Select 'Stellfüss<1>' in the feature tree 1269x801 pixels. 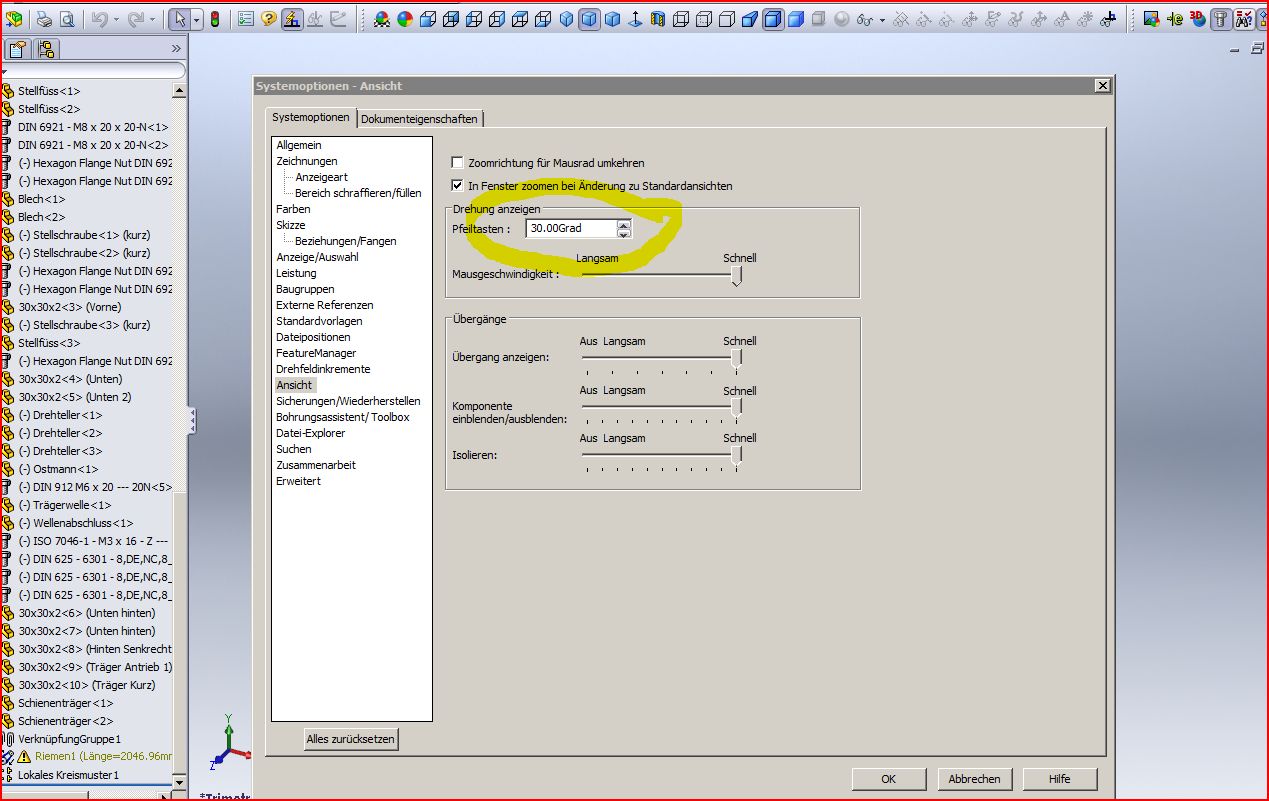(x=49, y=91)
